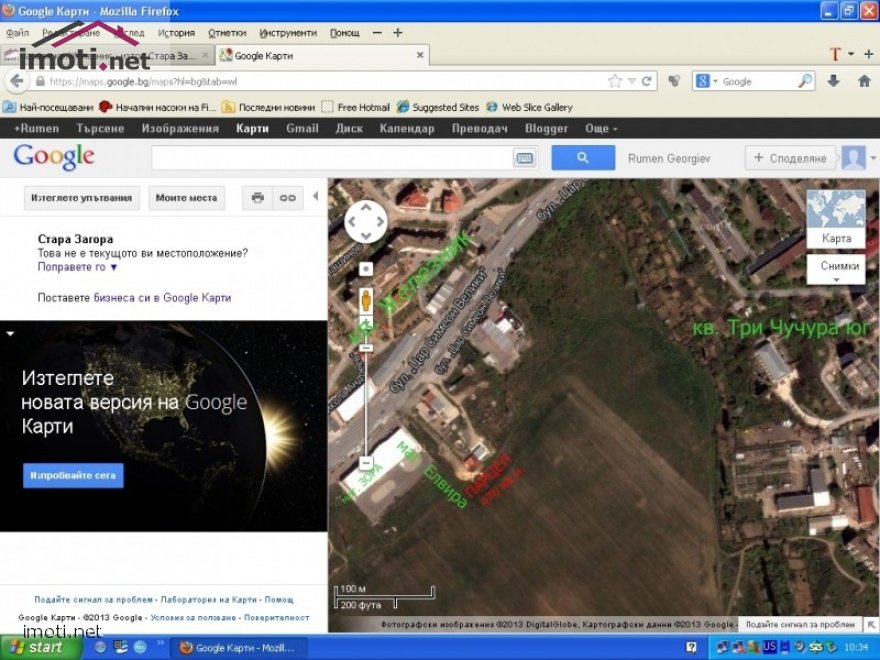Click the search magnifier in Firefox search box
The image size is (880, 660).
805,81
